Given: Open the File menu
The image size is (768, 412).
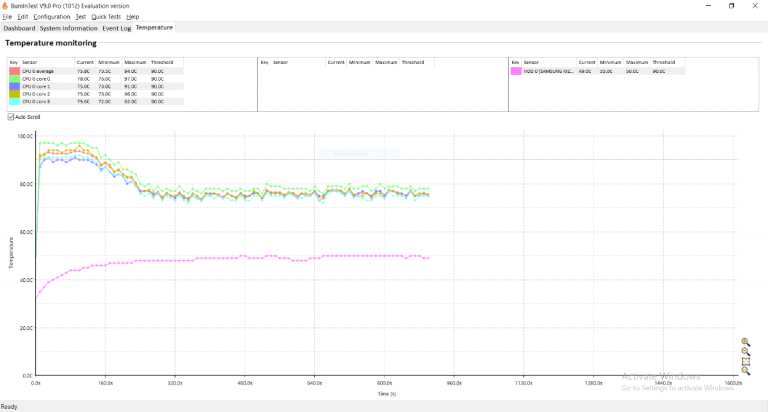Looking at the screenshot, I should (7, 17).
